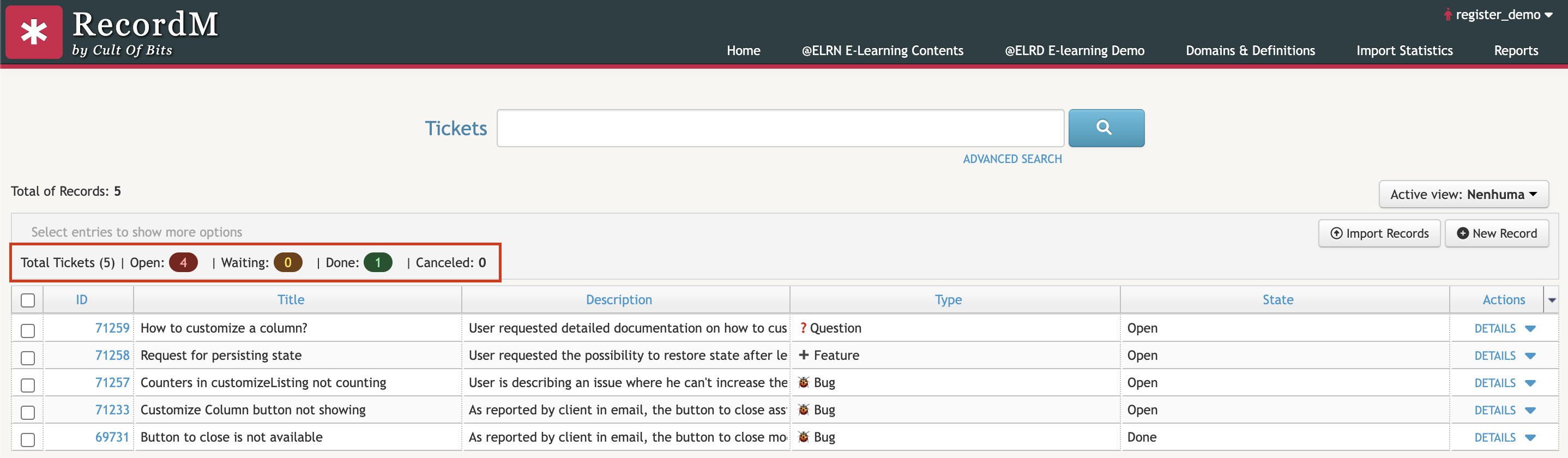Open ticket ID 71233 link
This screenshot has height=458, width=1568.
click(x=112, y=410)
